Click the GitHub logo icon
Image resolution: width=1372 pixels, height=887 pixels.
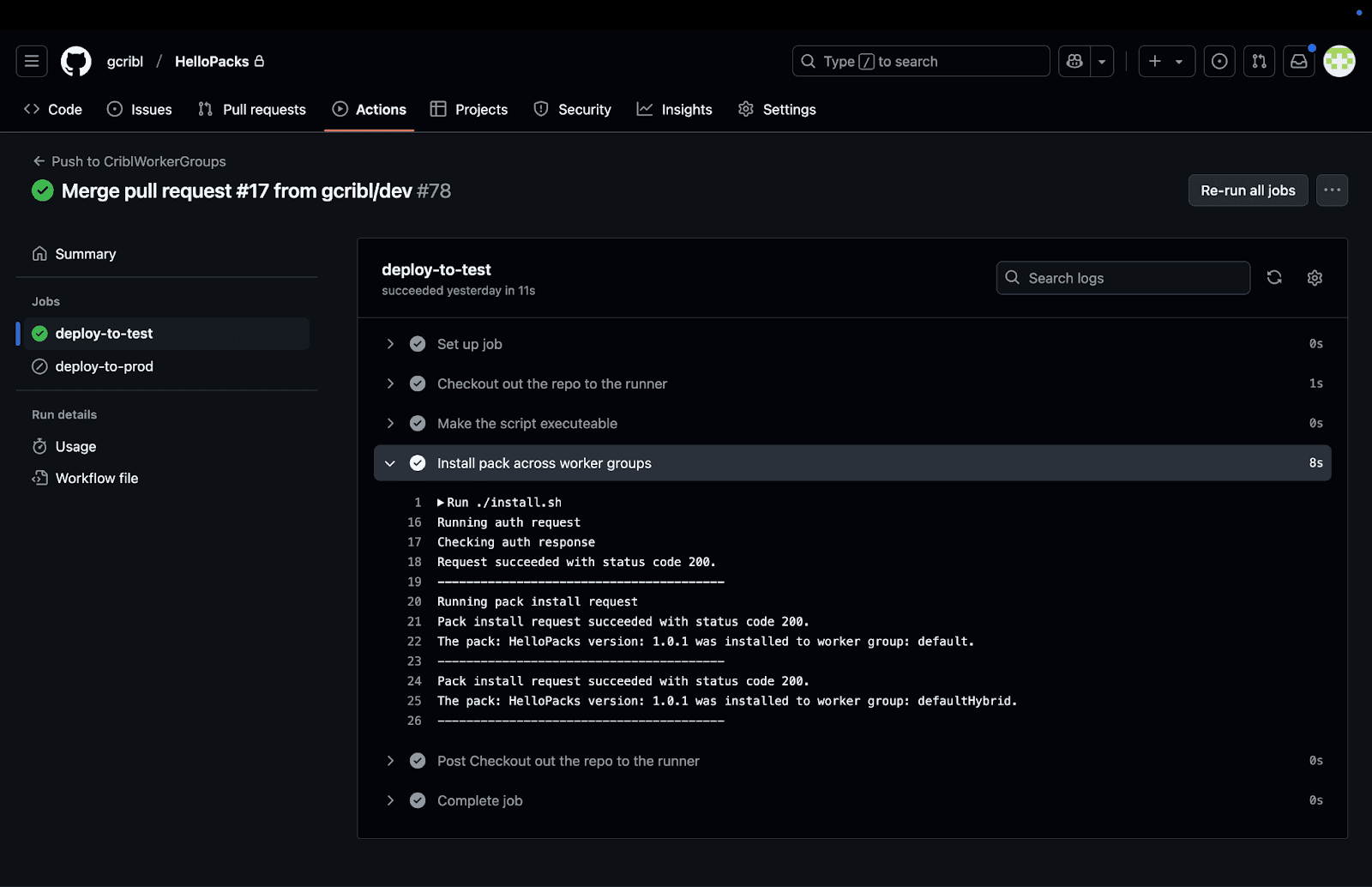coord(76,62)
